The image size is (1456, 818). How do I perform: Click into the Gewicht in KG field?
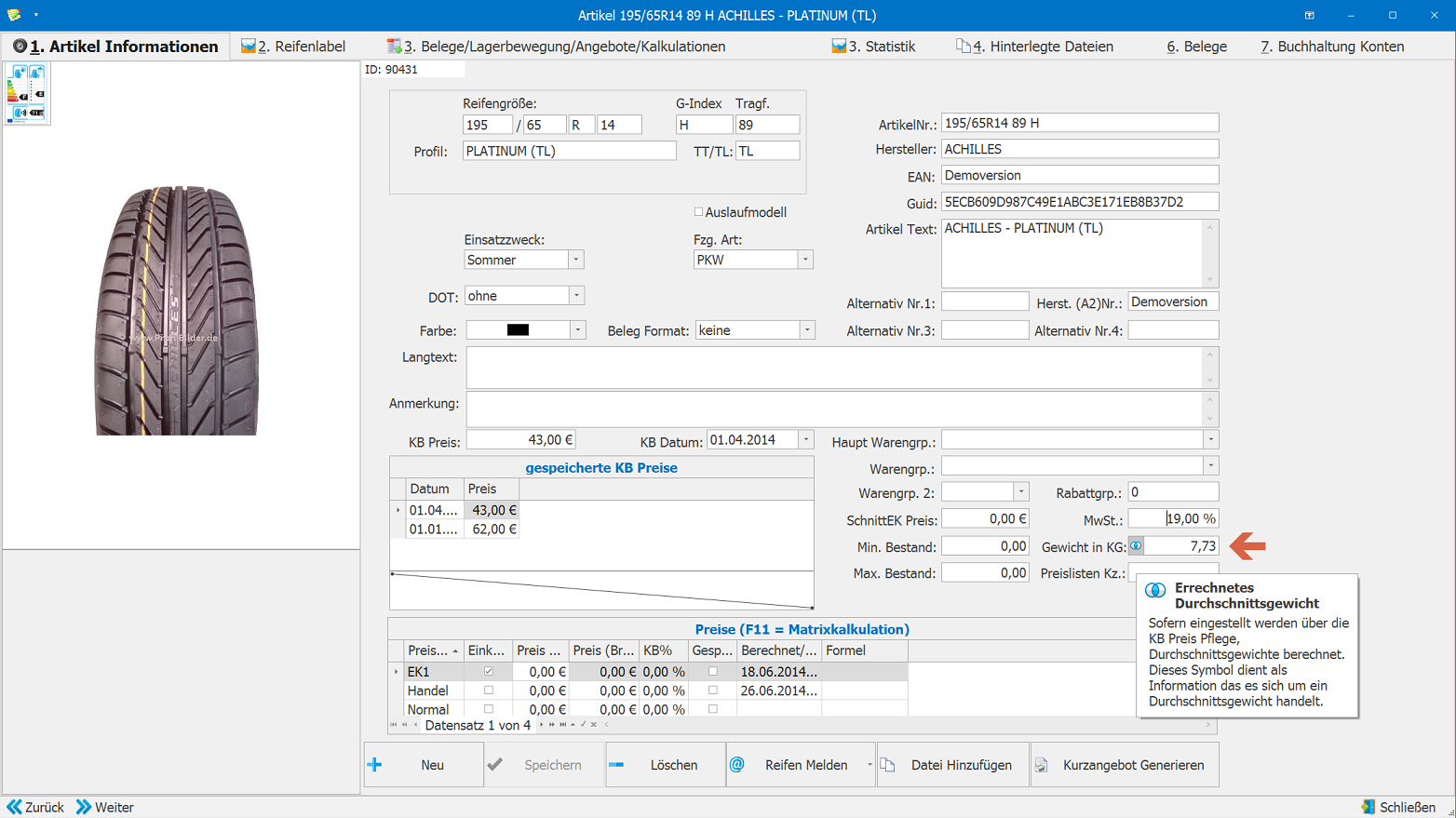tap(1180, 546)
